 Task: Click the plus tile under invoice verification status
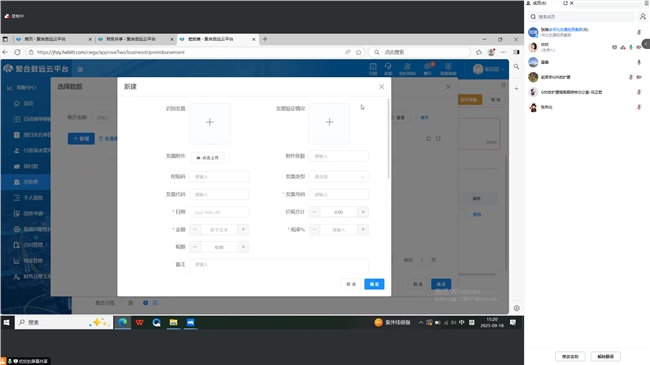pyautogui.click(x=329, y=123)
